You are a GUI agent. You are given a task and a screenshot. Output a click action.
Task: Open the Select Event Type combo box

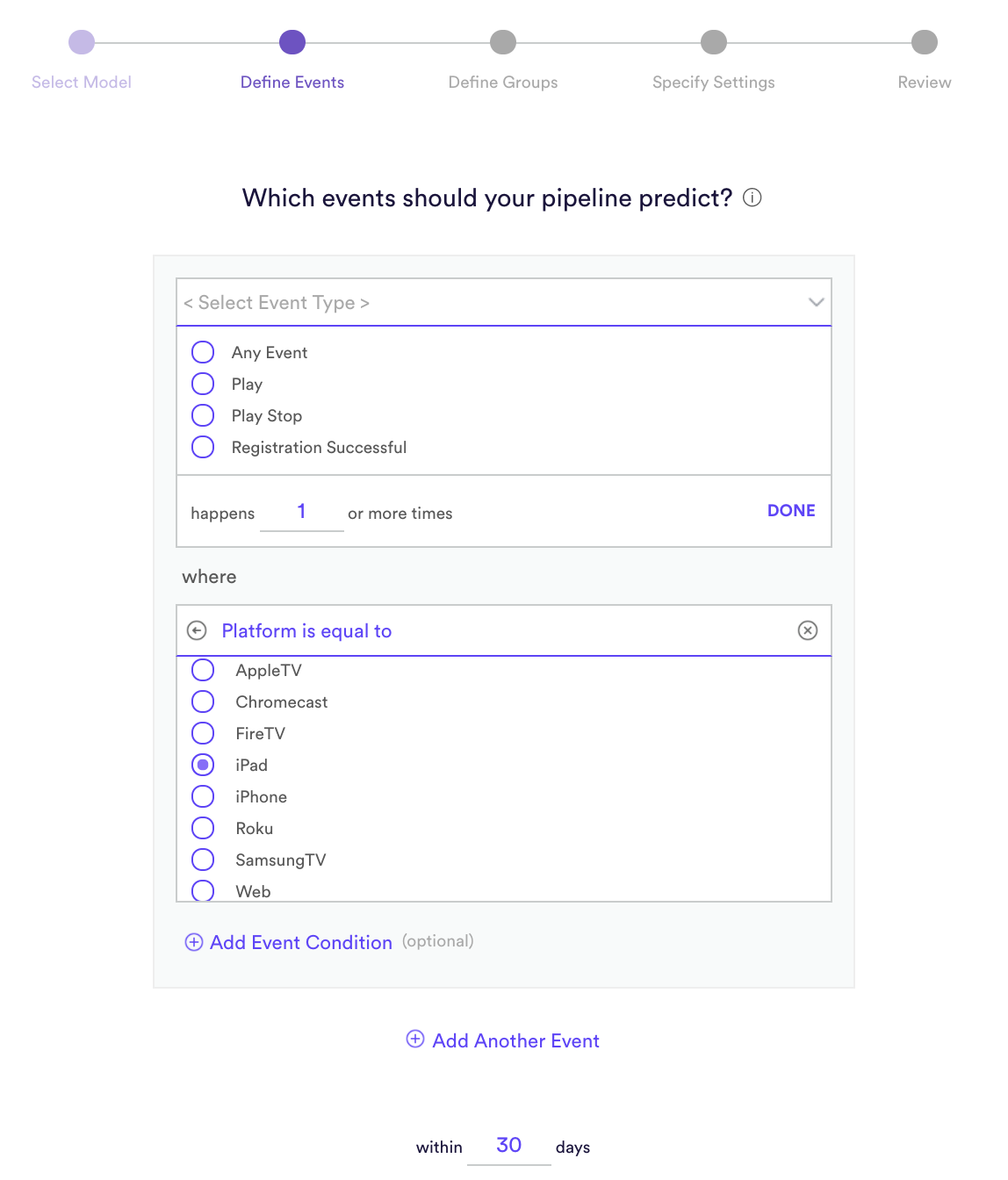click(x=504, y=302)
